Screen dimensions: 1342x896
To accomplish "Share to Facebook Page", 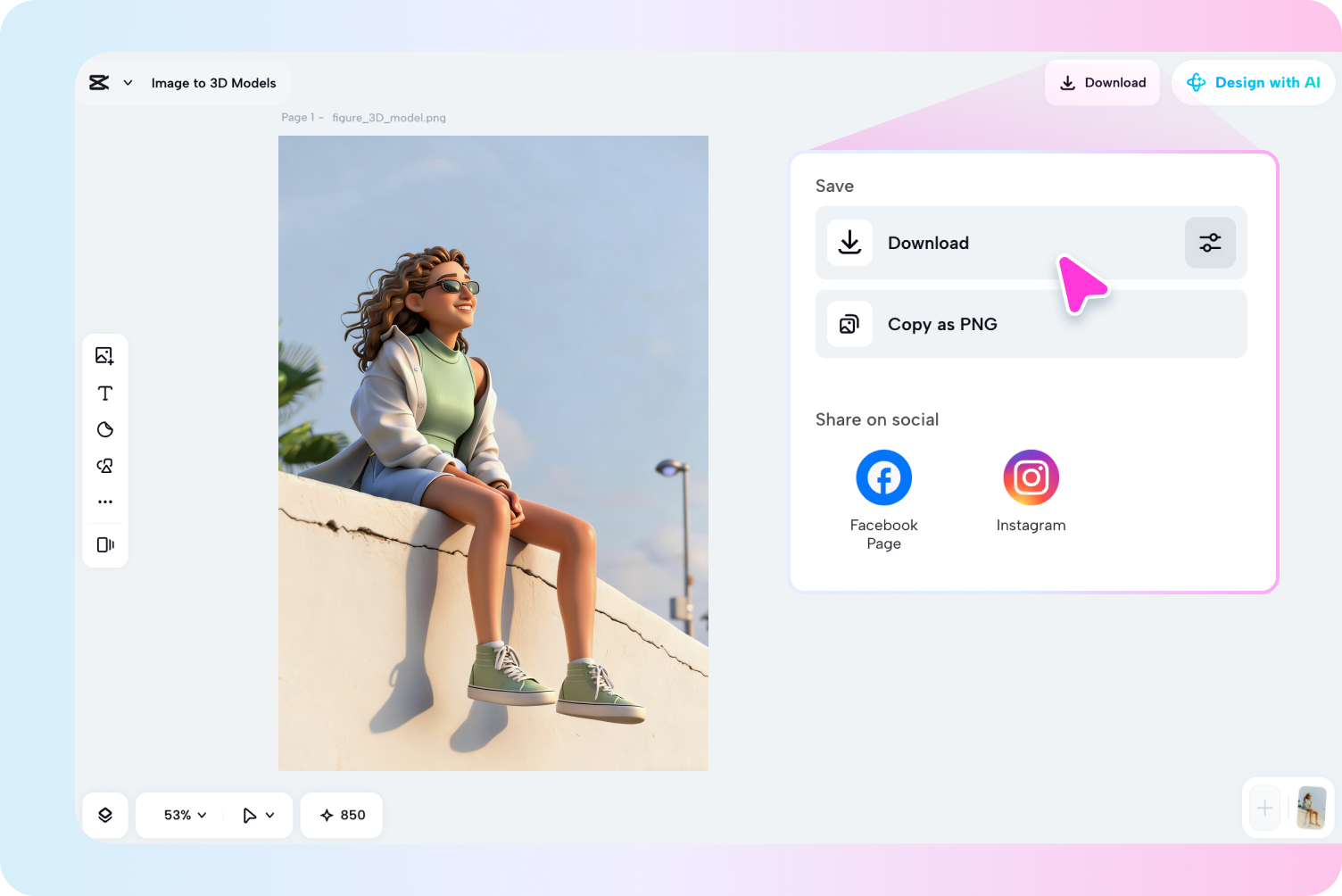I will 883,477.
